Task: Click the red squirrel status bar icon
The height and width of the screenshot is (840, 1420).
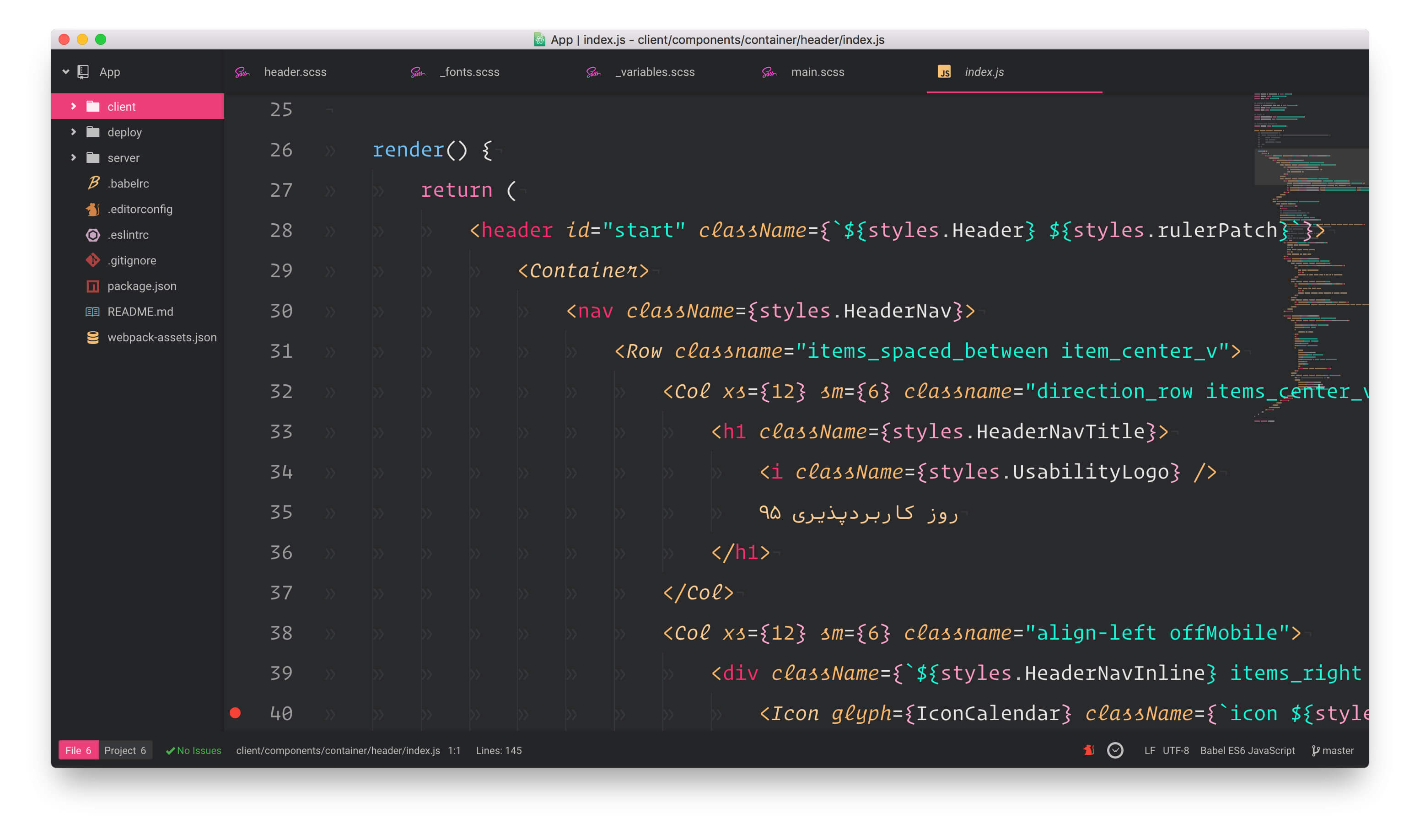Action: (x=1089, y=750)
